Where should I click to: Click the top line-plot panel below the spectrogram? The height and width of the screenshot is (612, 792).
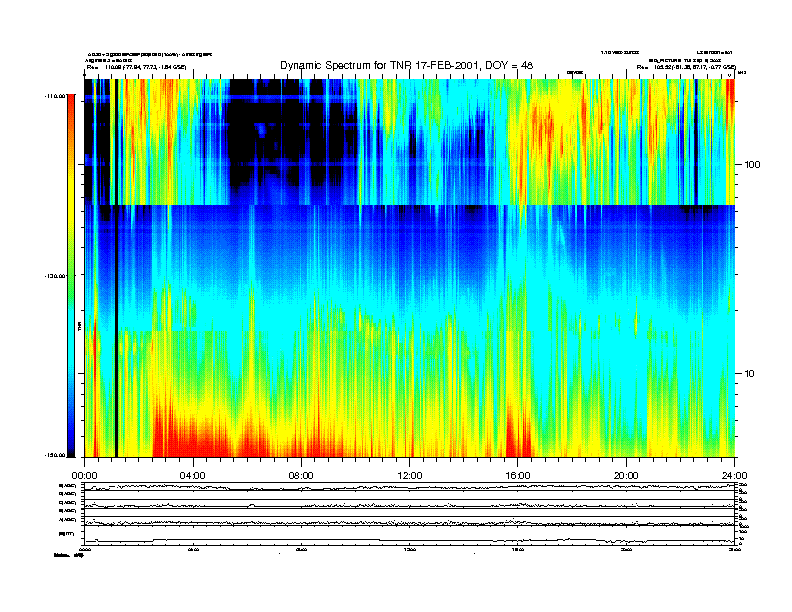(410, 487)
